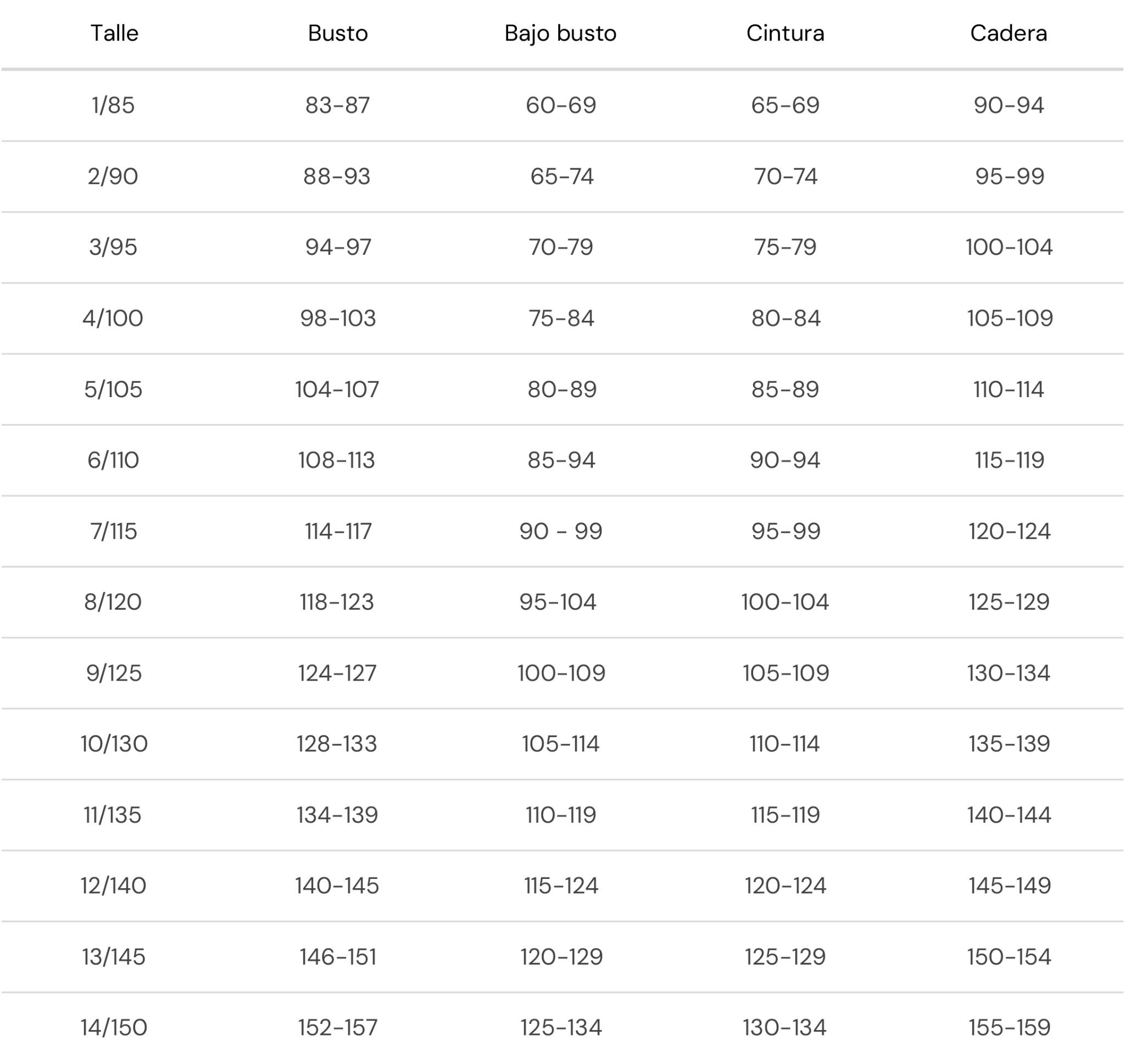Click the 88-93 bust measurement cell

click(x=337, y=176)
